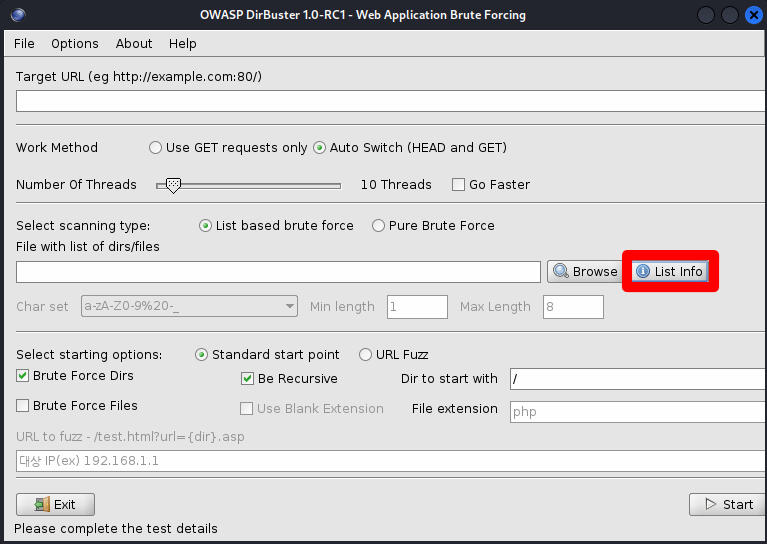Select Use GET requests only
This screenshot has height=544, width=767.
(155, 148)
